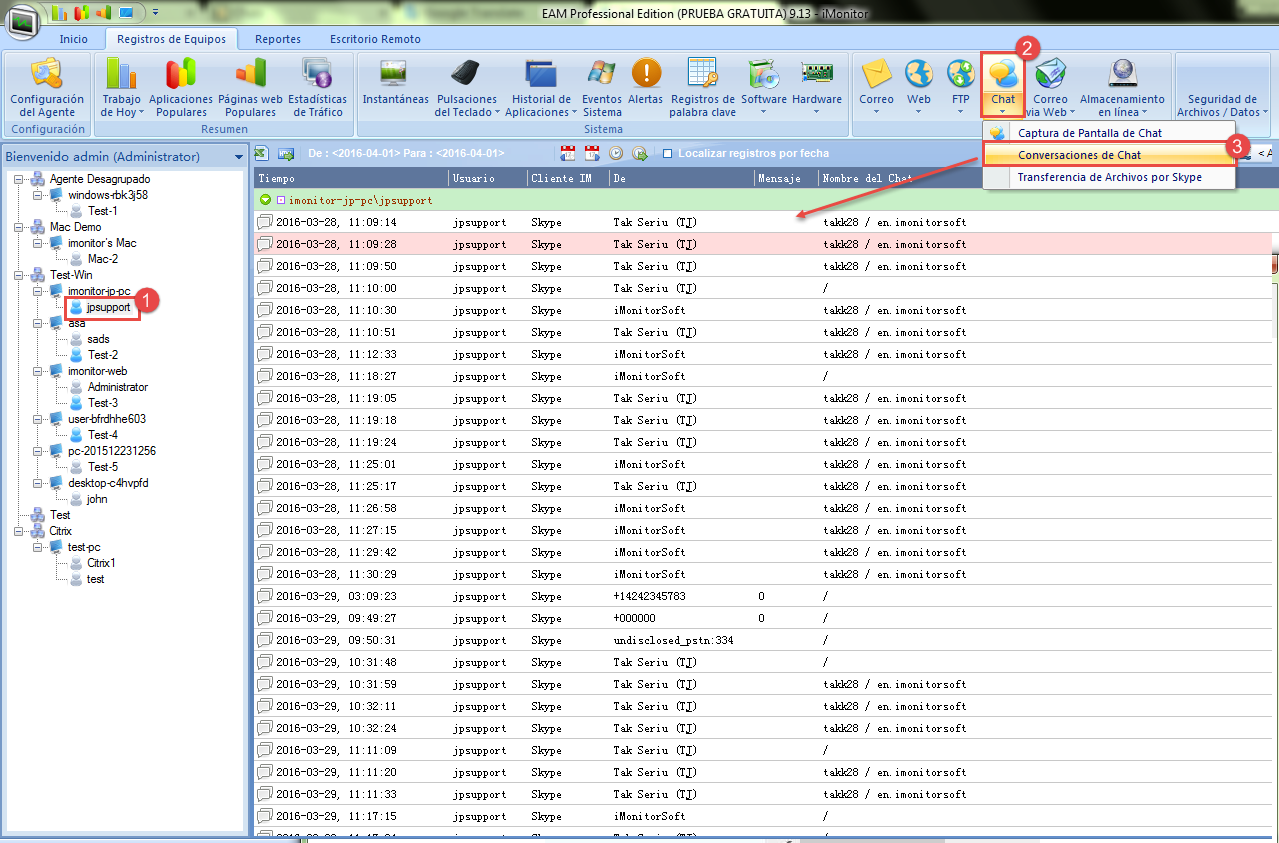
Task: Collapse the imonitor-jp-pc\jpsupport group row
Action: pos(265,200)
